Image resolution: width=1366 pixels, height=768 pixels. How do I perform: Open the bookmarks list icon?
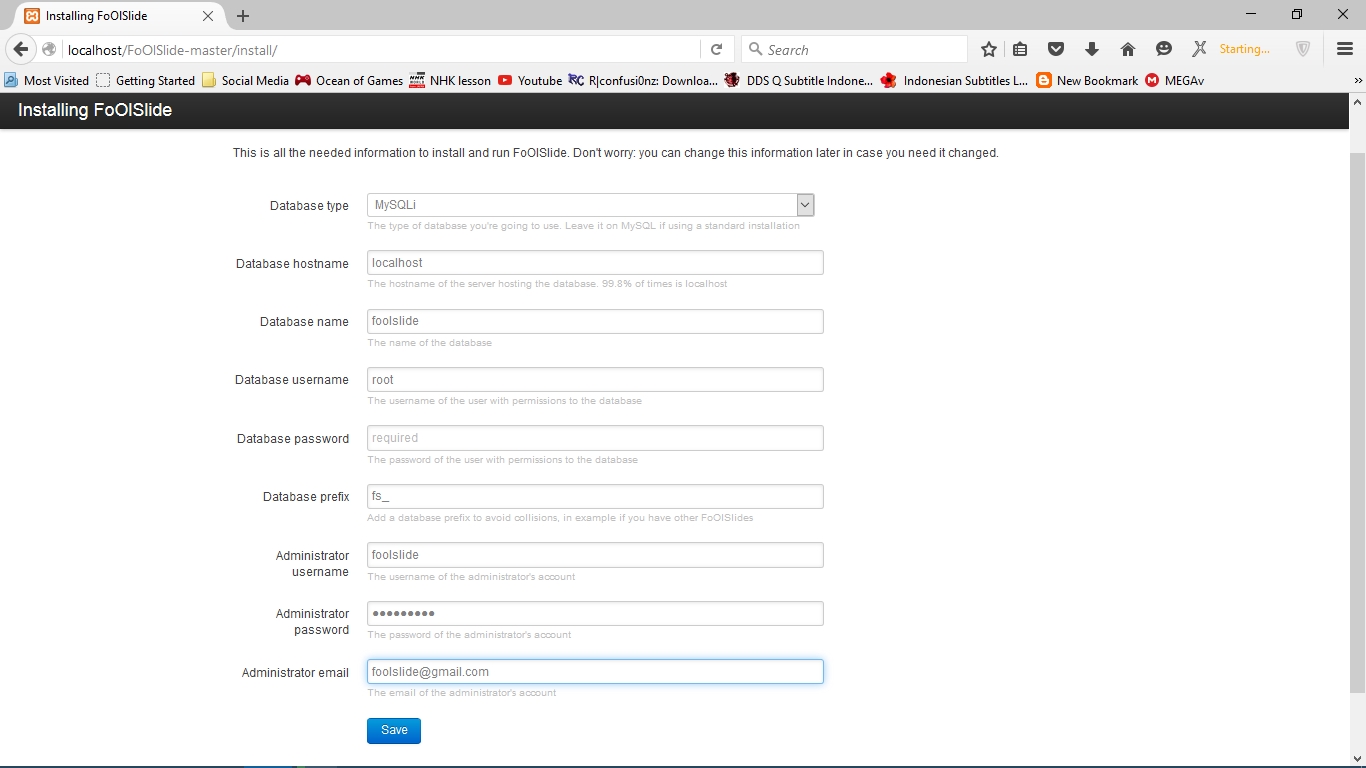click(x=1020, y=49)
